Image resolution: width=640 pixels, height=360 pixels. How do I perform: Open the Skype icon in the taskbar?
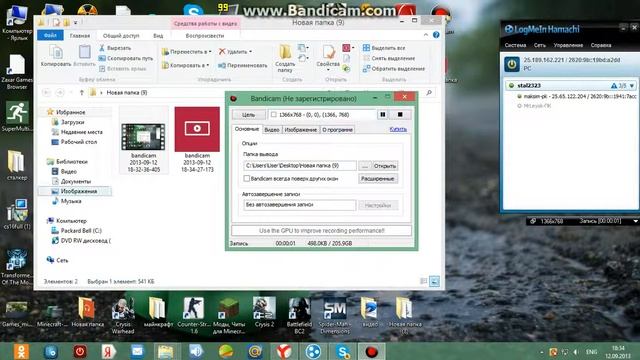click(x=342, y=351)
